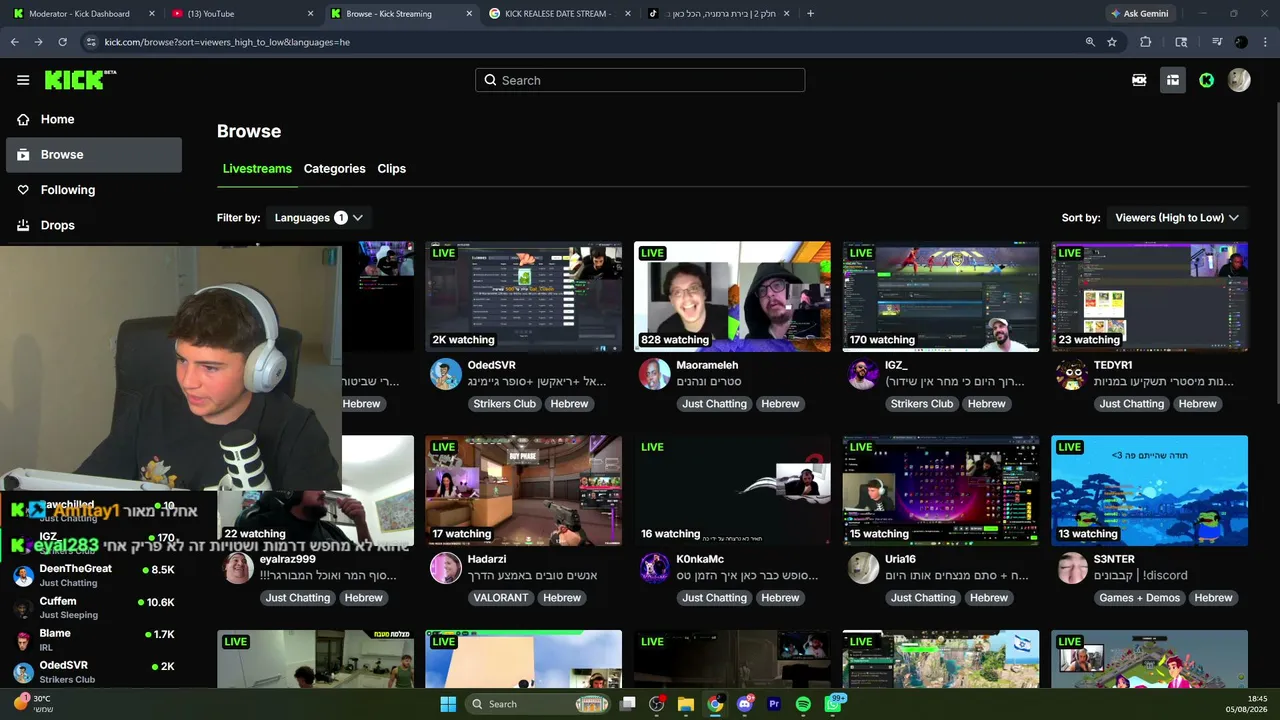The width and height of the screenshot is (1280, 720).
Task: Click Games + Demos tag under S3NTER
Action: tap(1140, 598)
